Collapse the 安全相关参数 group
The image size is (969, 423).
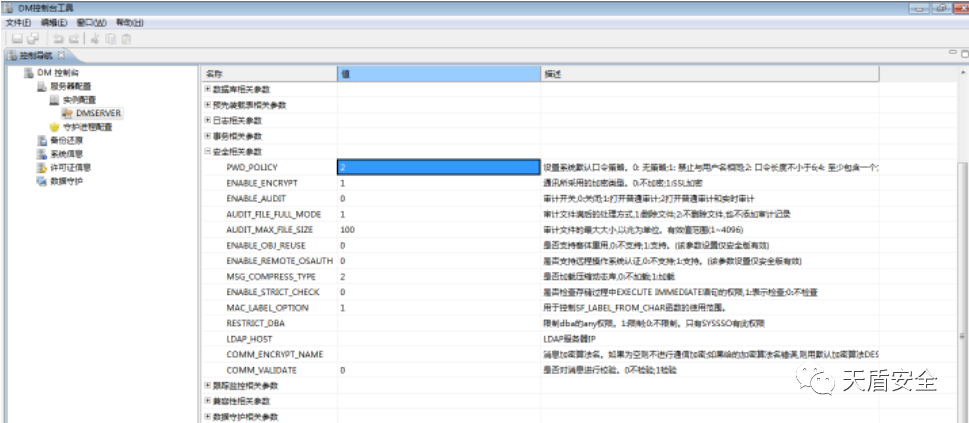(207, 152)
